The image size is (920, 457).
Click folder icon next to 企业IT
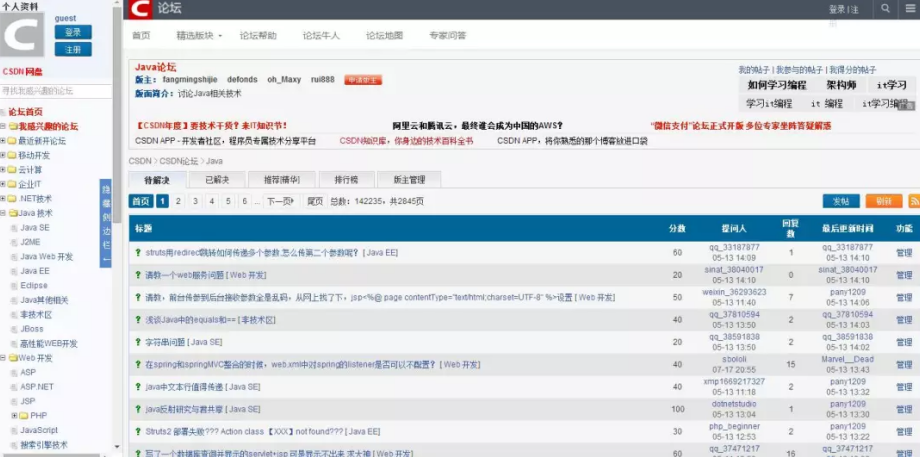pyautogui.click(x=12, y=184)
